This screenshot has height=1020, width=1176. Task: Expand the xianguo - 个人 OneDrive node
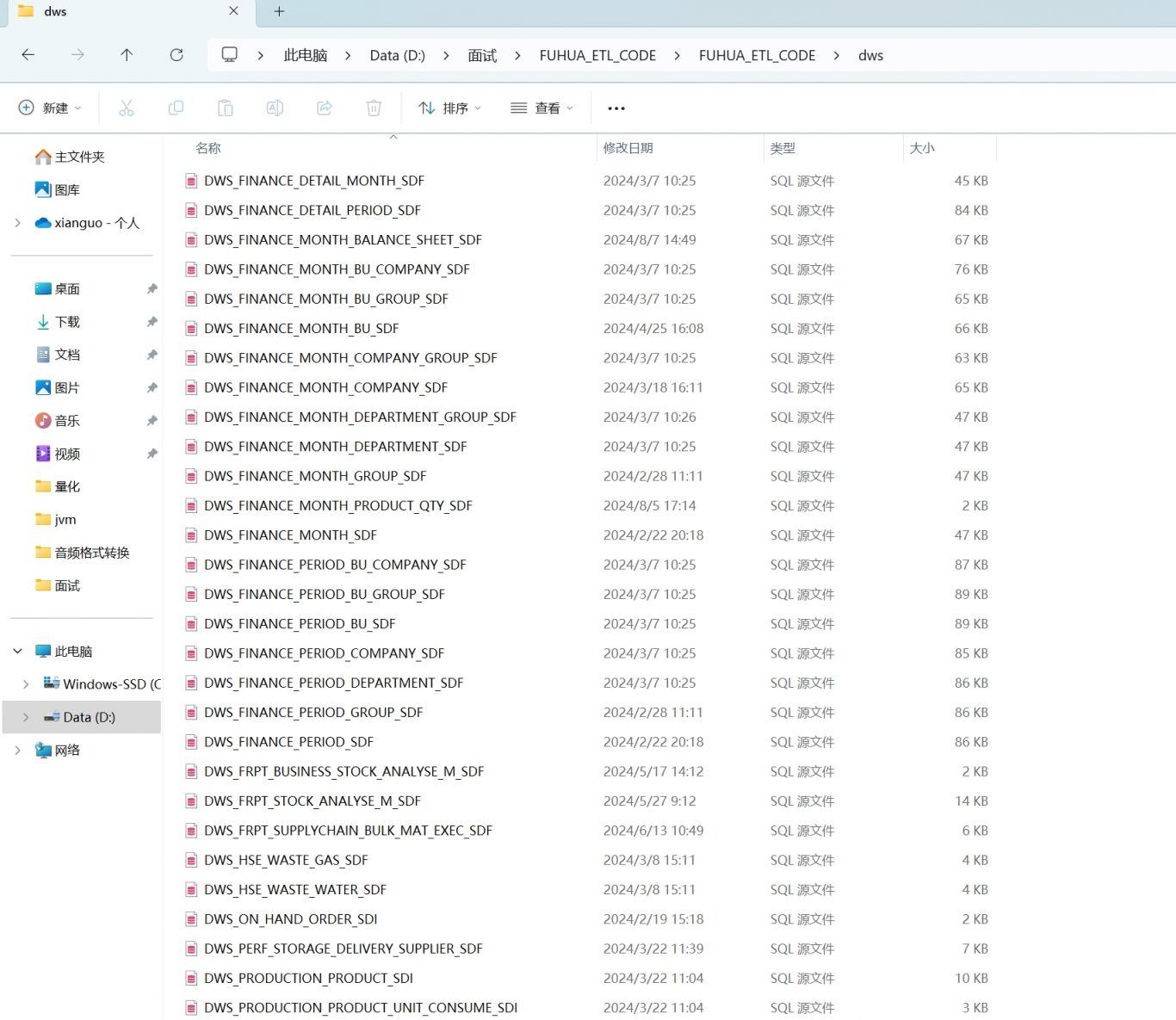pyautogui.click(x=17, y=223)
